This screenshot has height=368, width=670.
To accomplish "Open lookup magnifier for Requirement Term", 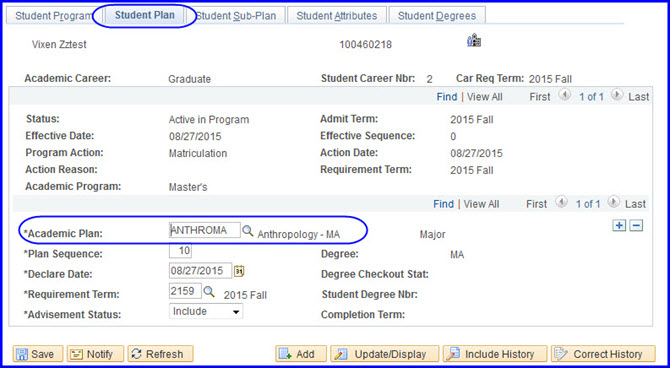I will pos(209,292).
